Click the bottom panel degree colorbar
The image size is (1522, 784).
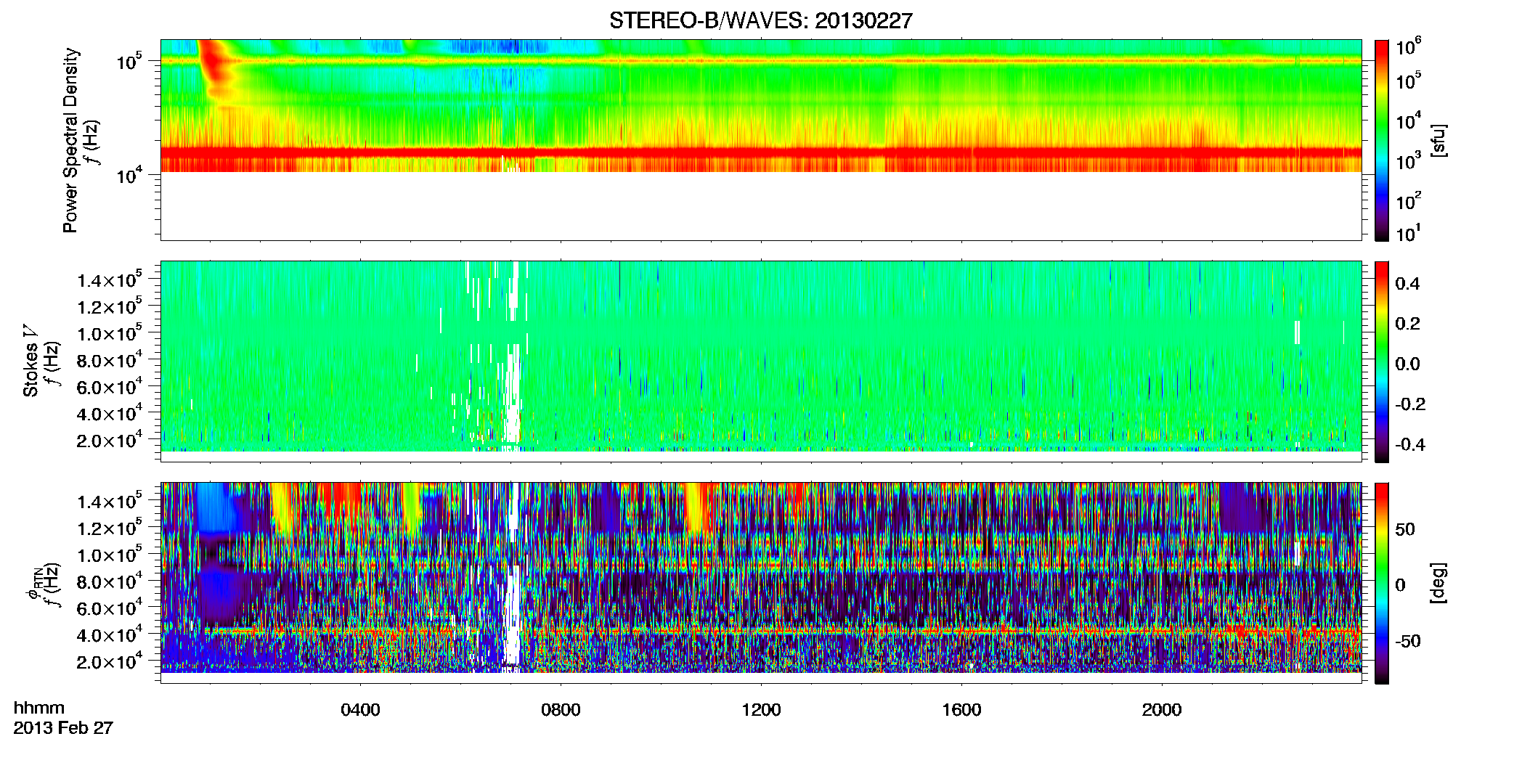[1382, 583]
